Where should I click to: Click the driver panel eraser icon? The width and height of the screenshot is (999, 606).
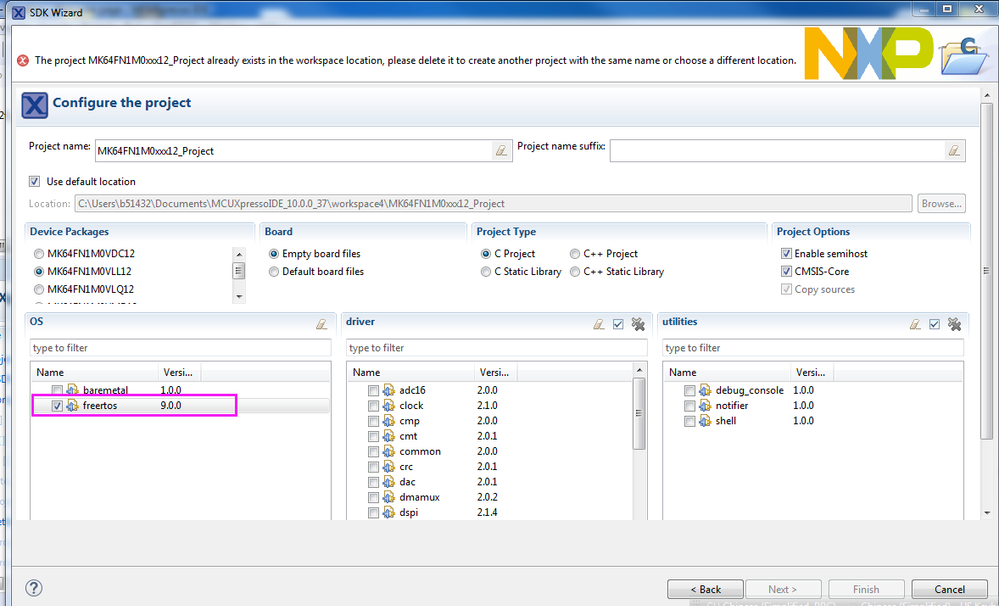598,324
